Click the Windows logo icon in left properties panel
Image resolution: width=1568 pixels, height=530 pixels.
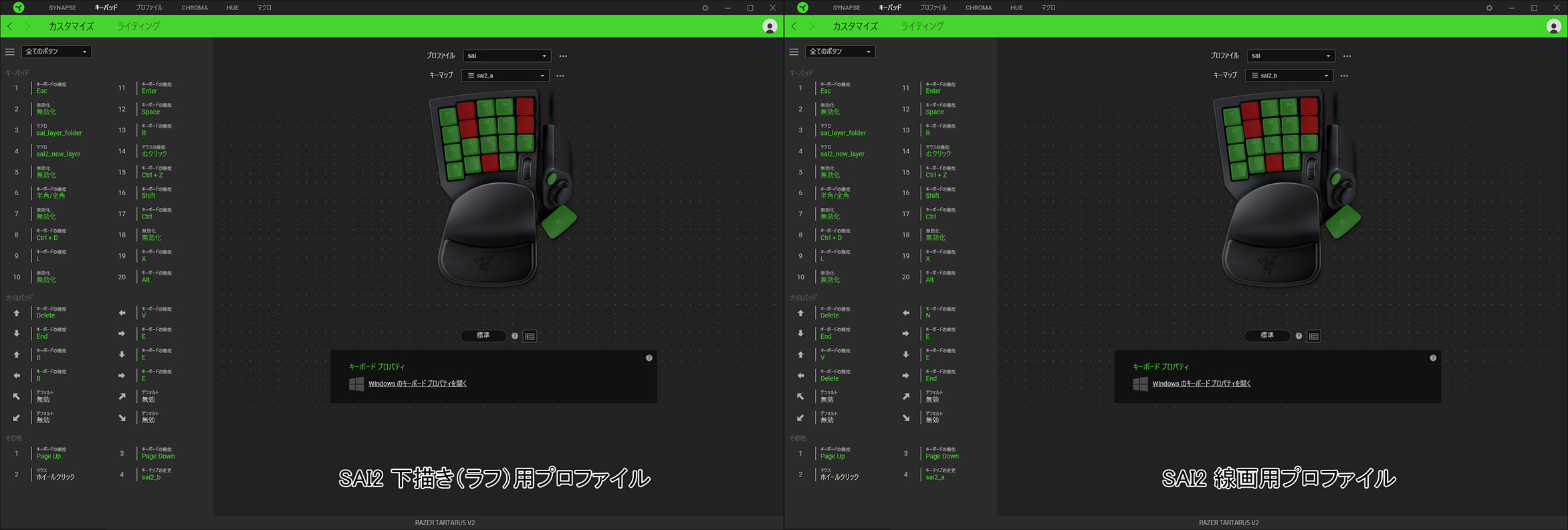[356, 384]
